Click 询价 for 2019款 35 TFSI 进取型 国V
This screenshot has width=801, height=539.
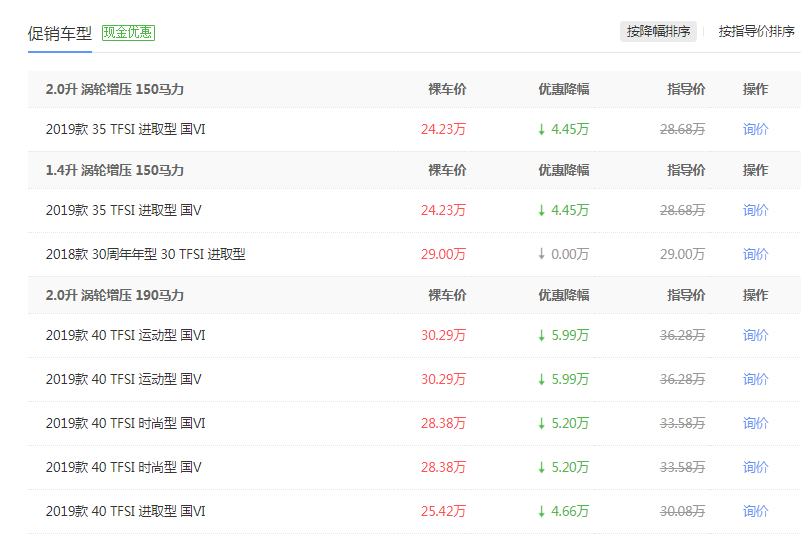(756, 210)
